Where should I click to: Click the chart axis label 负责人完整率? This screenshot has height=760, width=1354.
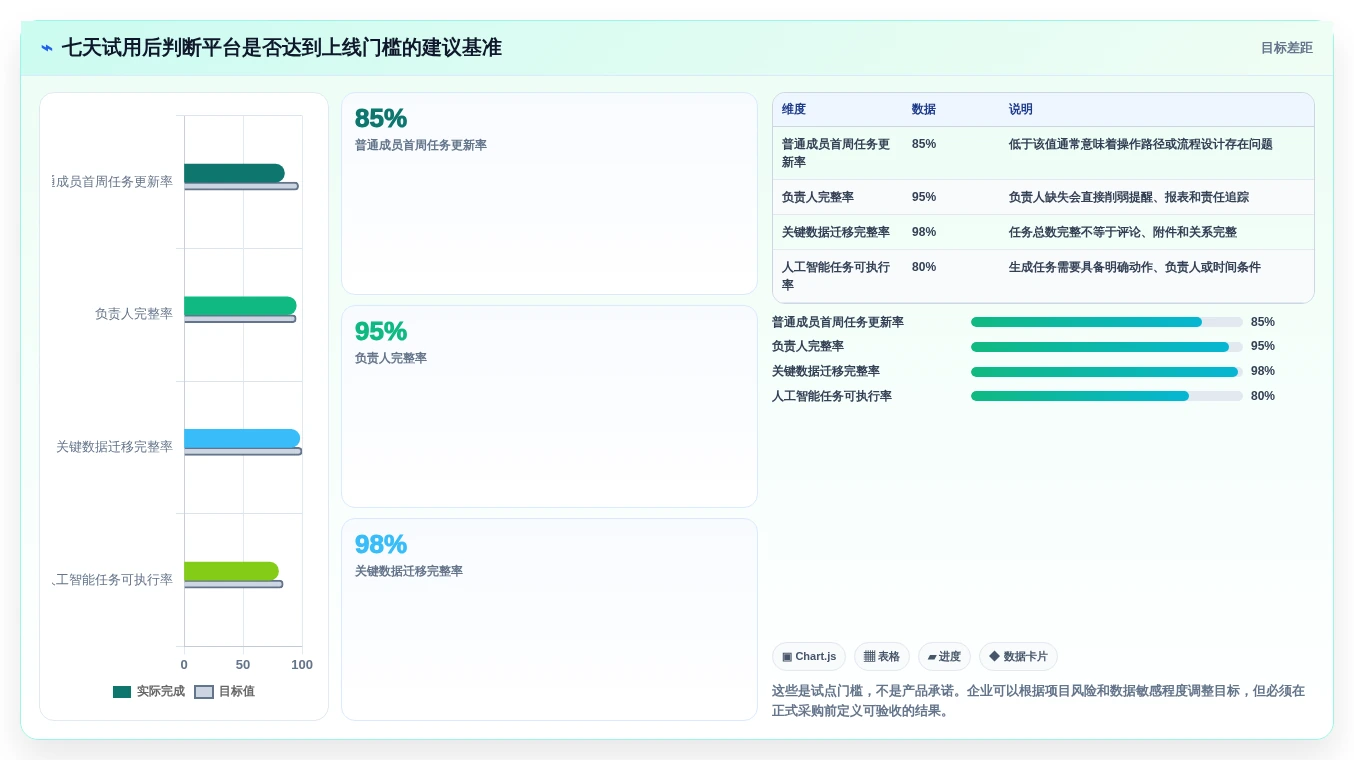coord(134,314)
